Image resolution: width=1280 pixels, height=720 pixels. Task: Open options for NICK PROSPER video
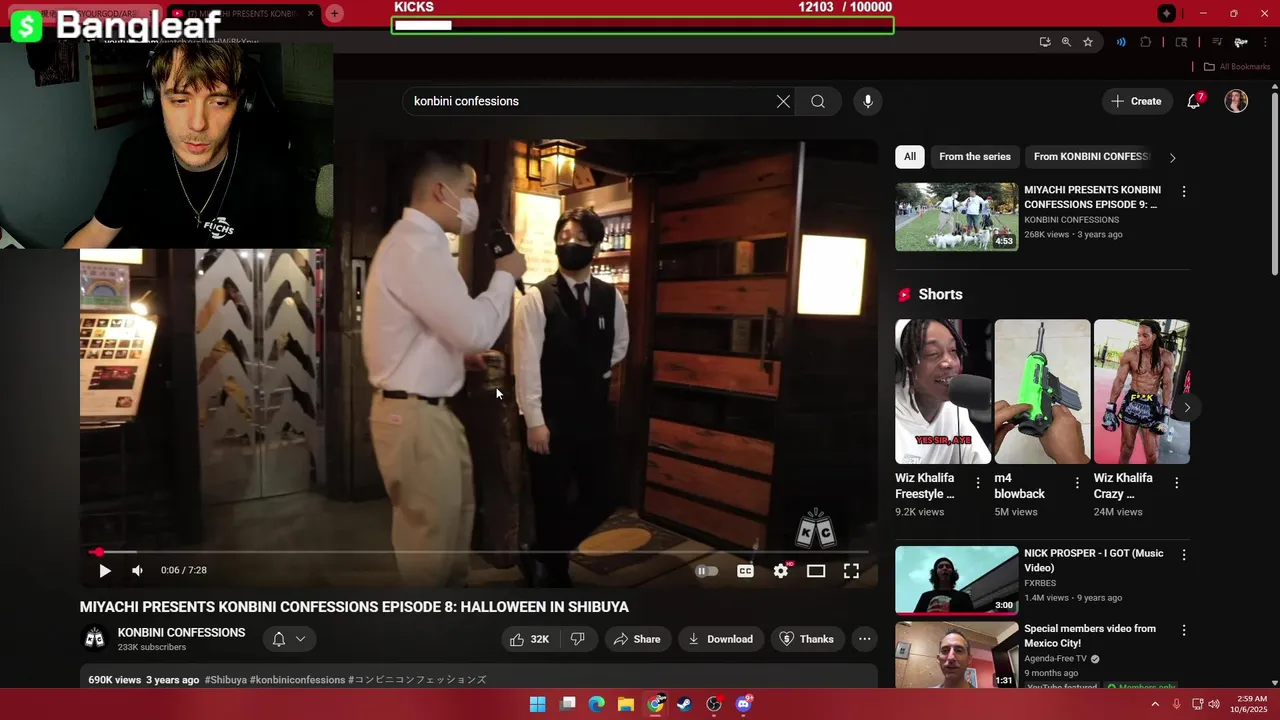coord(1184,554)
